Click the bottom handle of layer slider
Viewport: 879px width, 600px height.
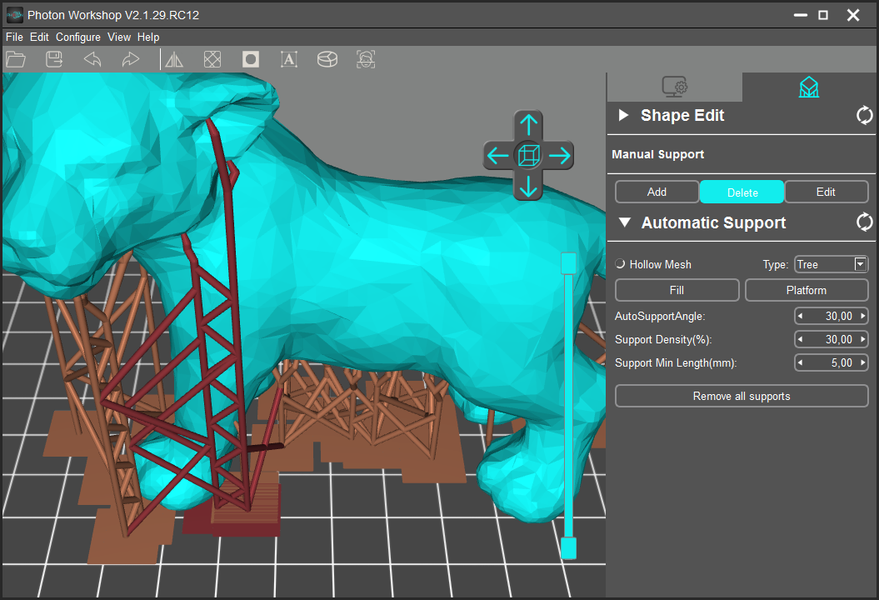tap(568, 548)
